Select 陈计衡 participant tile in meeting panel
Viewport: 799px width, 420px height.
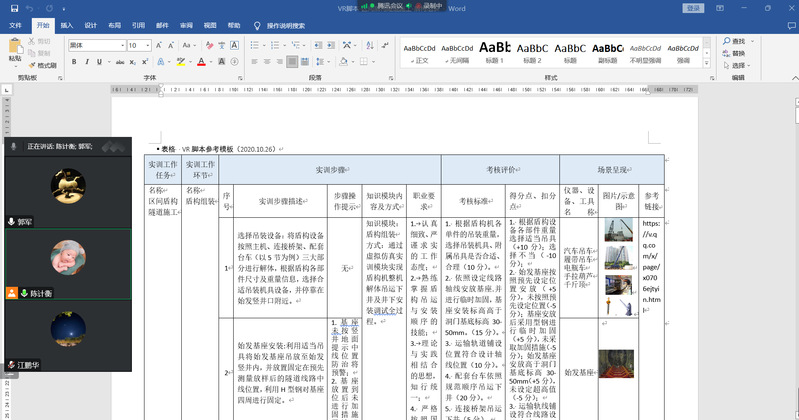(68, 264)
